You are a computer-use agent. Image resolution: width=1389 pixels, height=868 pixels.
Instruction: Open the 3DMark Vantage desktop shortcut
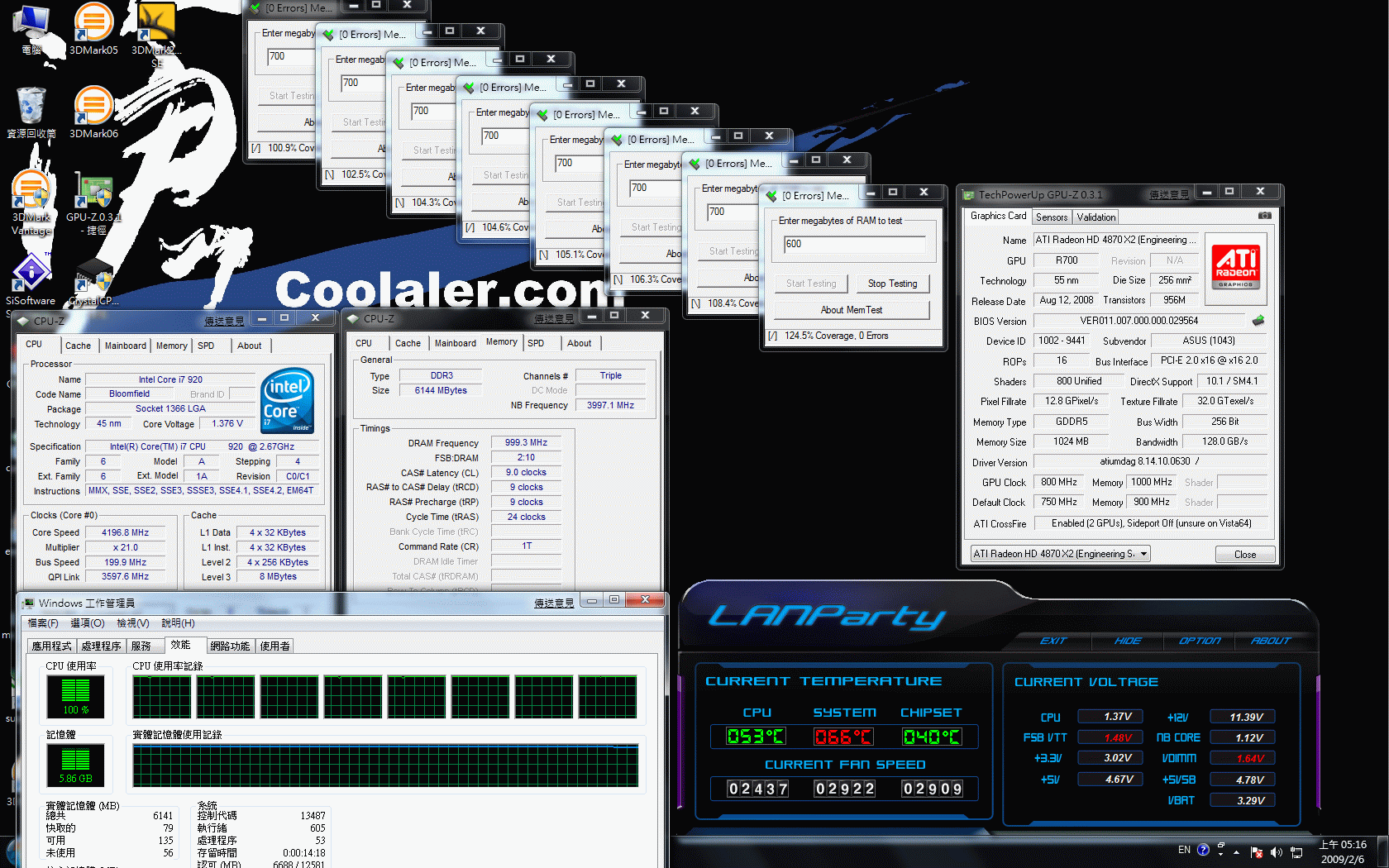click(31, 203)
